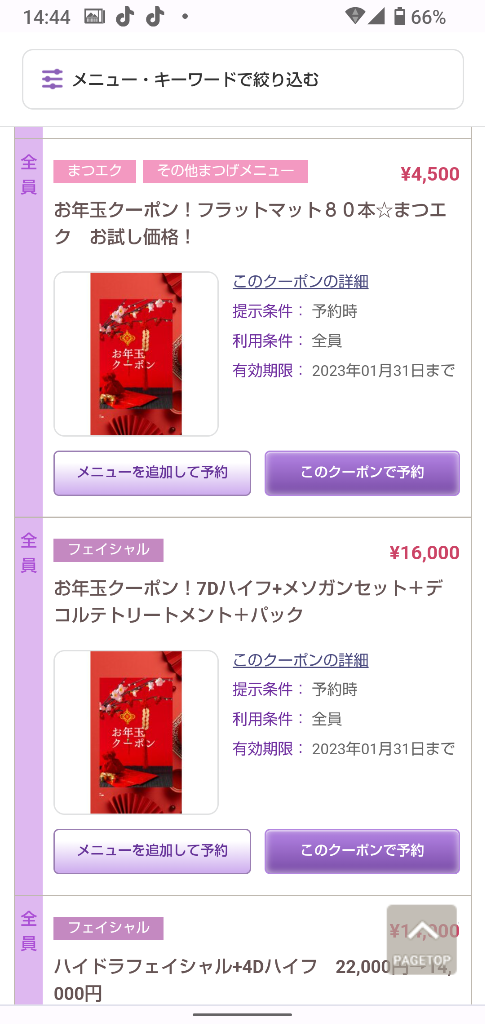Select フェイシャル tag on ¥16,000 coupon
Image resolution: width=485 pixels, height=1024 pixels.
pyautogui.click(x=108, y=550)
